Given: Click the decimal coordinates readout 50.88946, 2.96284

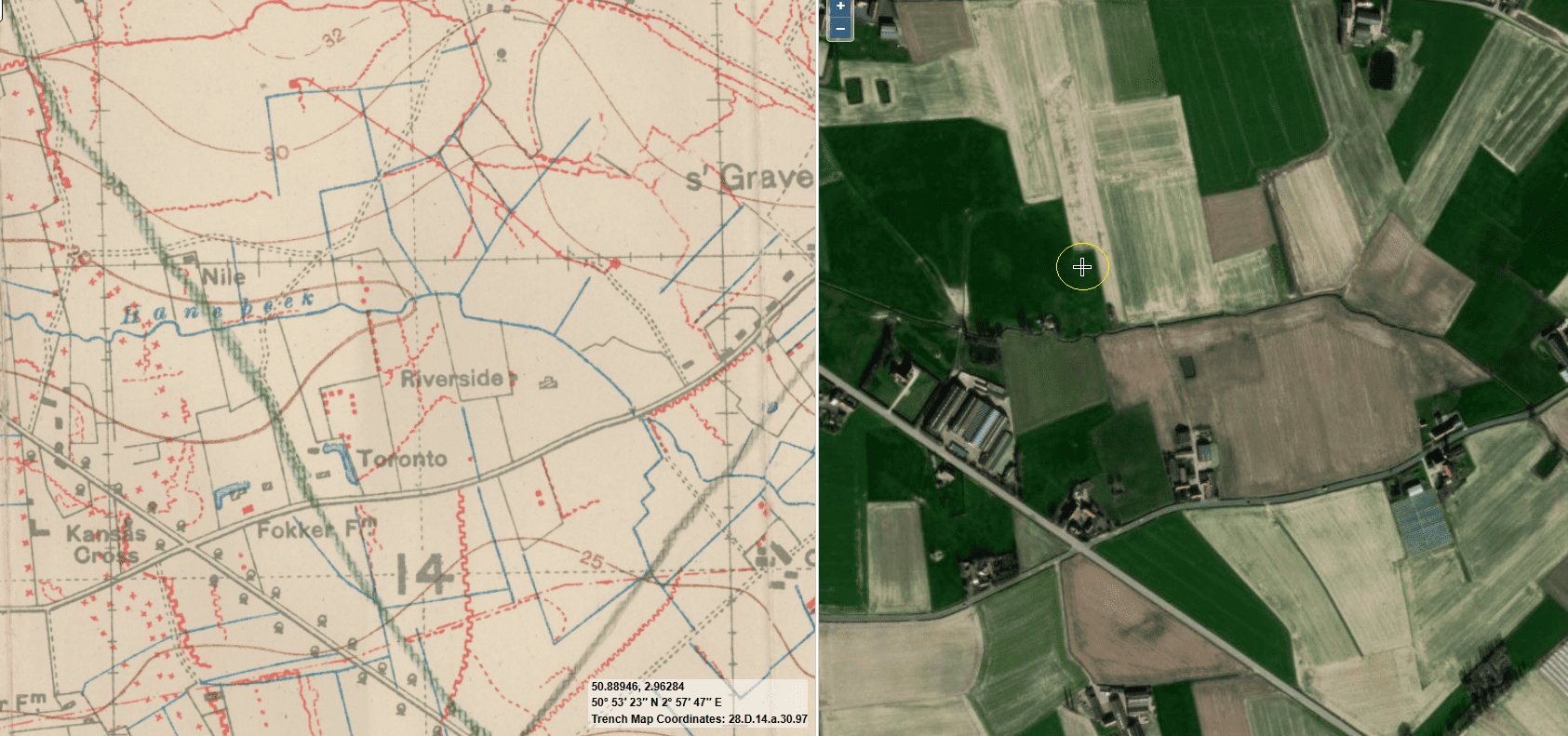Looking at the screenshot, I should click(637, 687).
